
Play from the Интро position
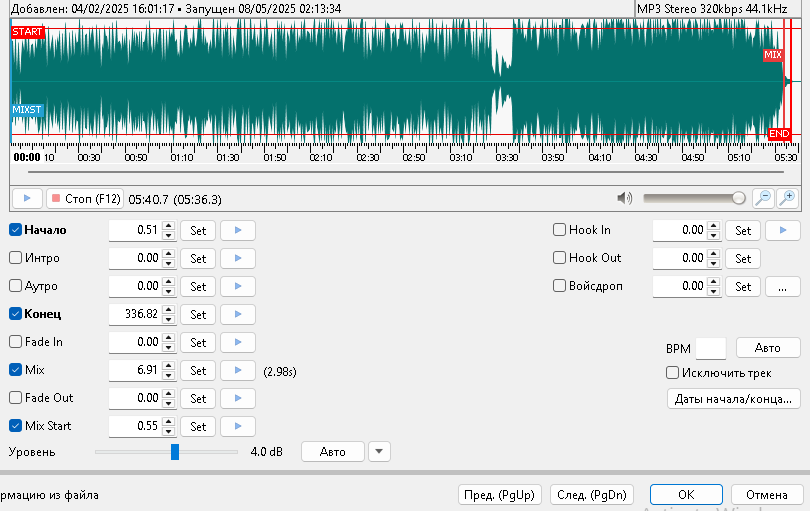point(238,258)
